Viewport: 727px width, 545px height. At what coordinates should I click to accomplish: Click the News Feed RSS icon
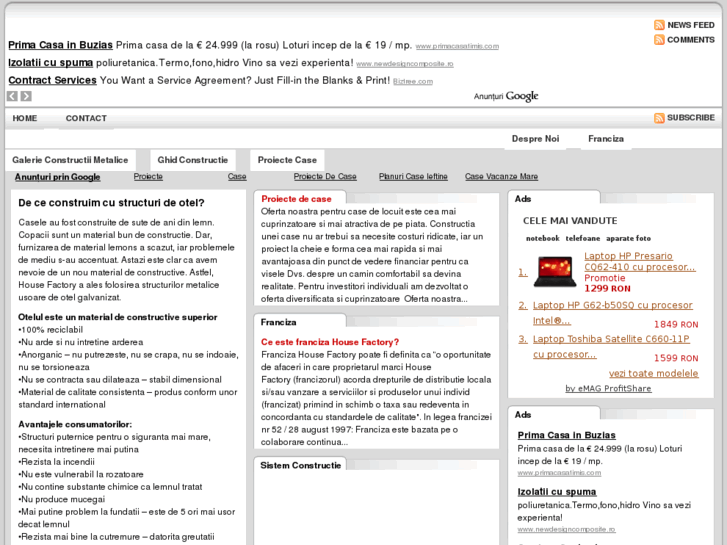point(659,25)
